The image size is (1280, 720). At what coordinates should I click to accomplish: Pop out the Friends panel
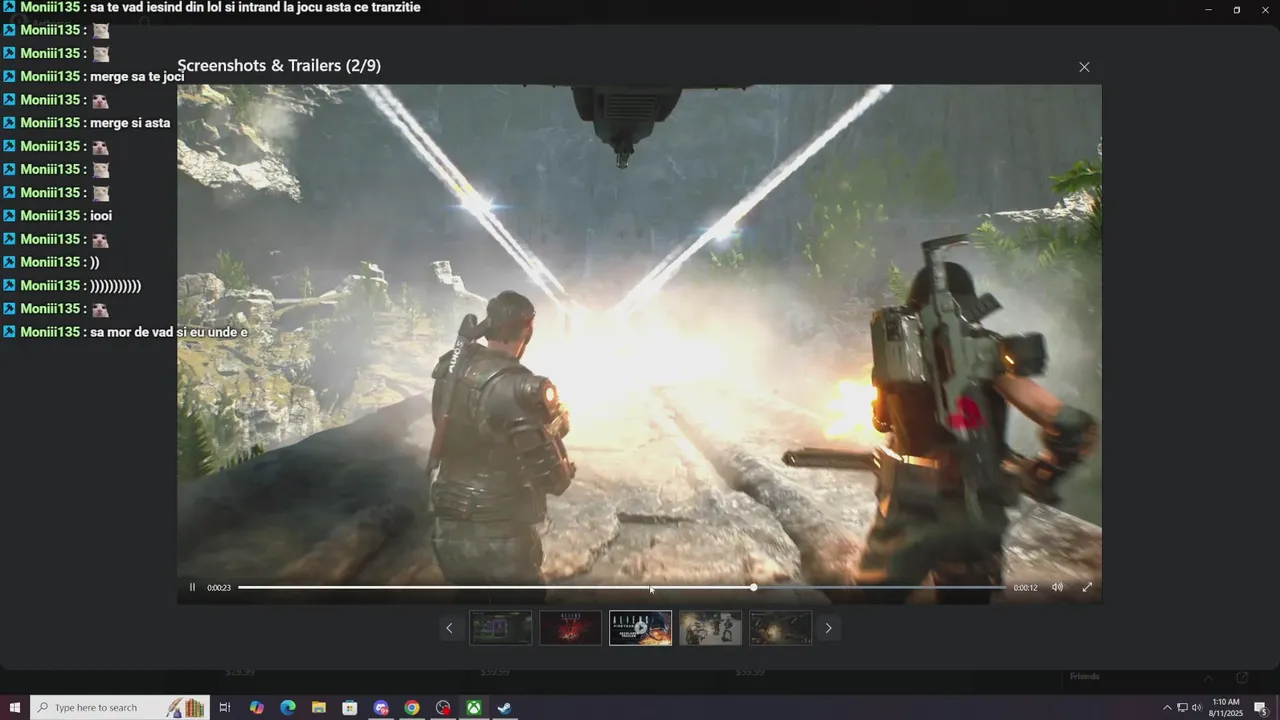click(1242, 678)
